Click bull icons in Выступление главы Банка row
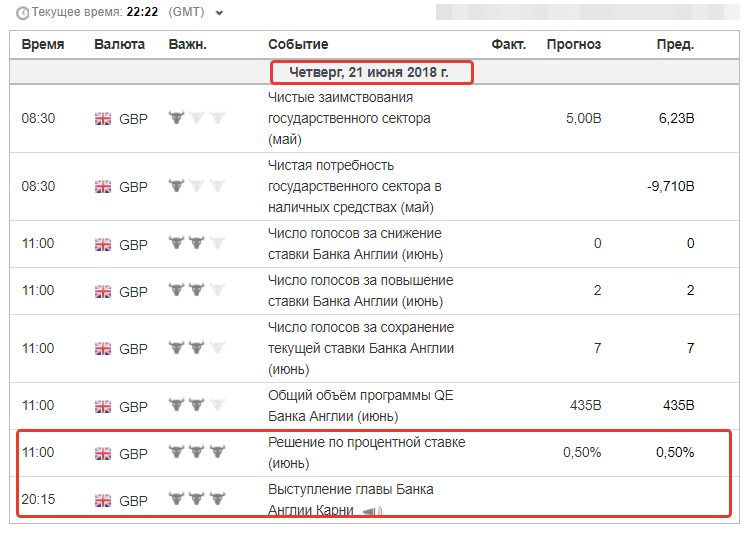The height and width of the screenshot is (534, 753). (197, 499)
